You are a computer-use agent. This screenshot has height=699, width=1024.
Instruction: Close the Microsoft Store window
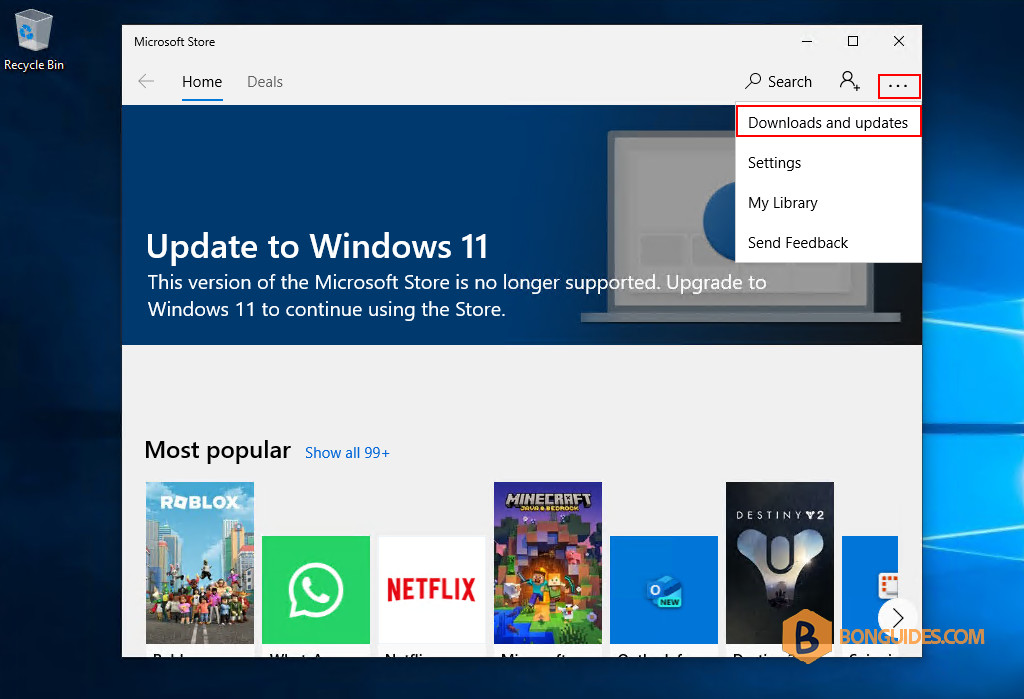pyautogui.click(x=899, y=41)
